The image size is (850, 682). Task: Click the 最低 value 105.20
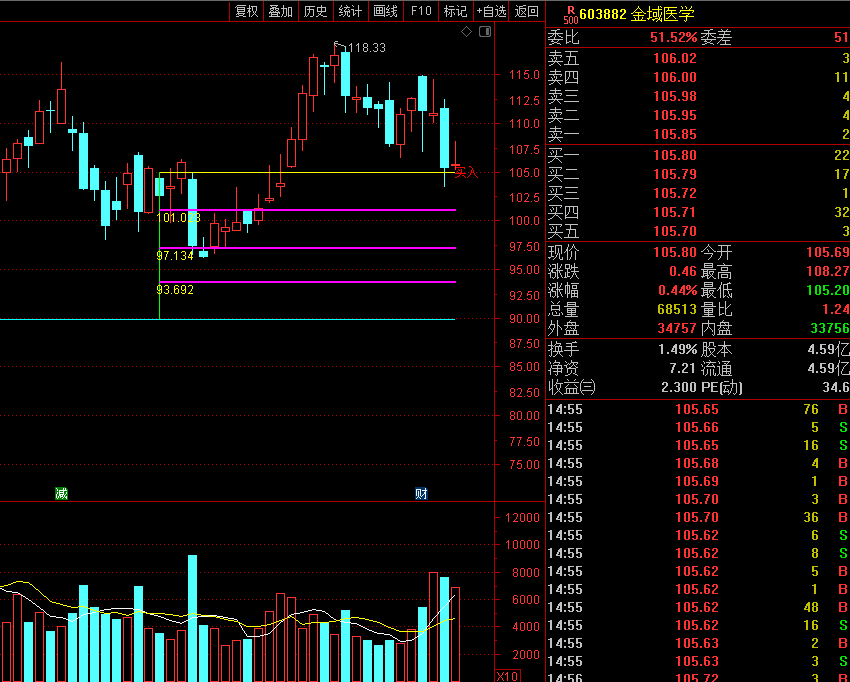(x=828, y=290)
